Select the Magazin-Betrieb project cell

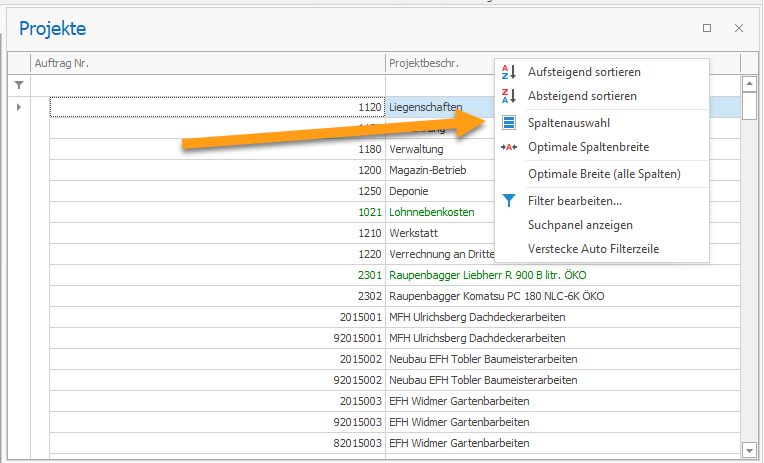coord(441,170)
